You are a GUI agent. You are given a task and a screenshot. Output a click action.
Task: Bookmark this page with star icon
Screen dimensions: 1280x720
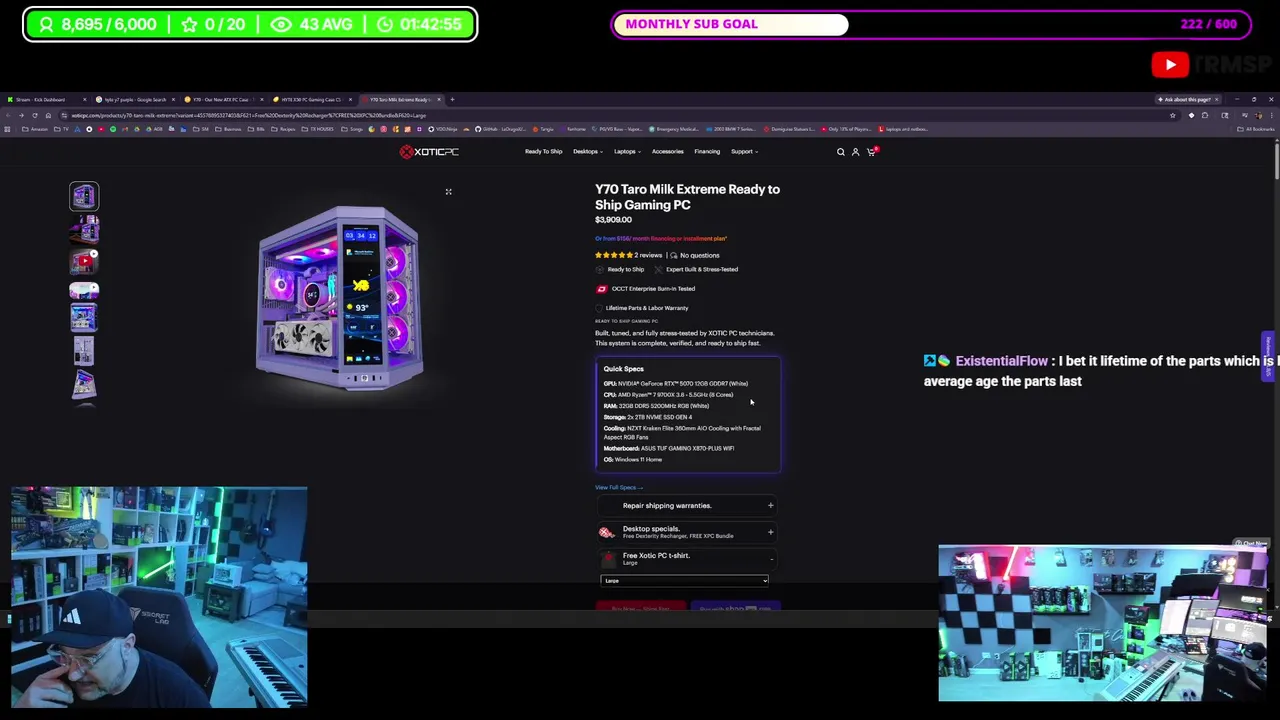(1172, 115)
